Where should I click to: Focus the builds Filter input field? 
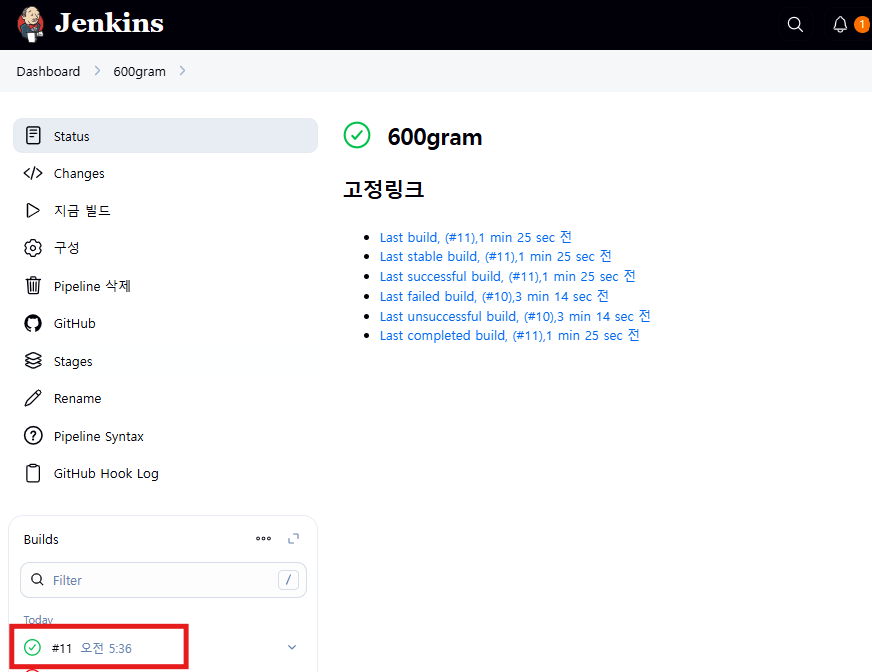[163, 580]
